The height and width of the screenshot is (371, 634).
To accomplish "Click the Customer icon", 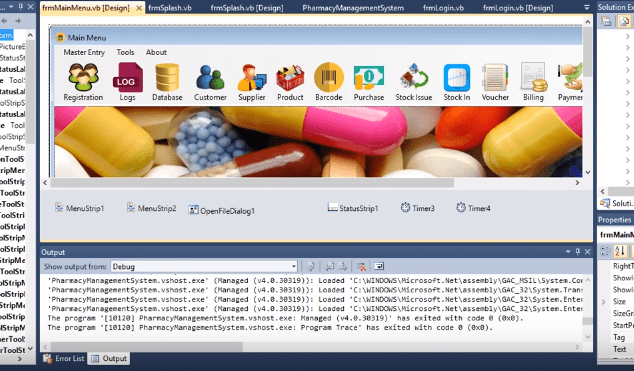I will tap(210, 77).
